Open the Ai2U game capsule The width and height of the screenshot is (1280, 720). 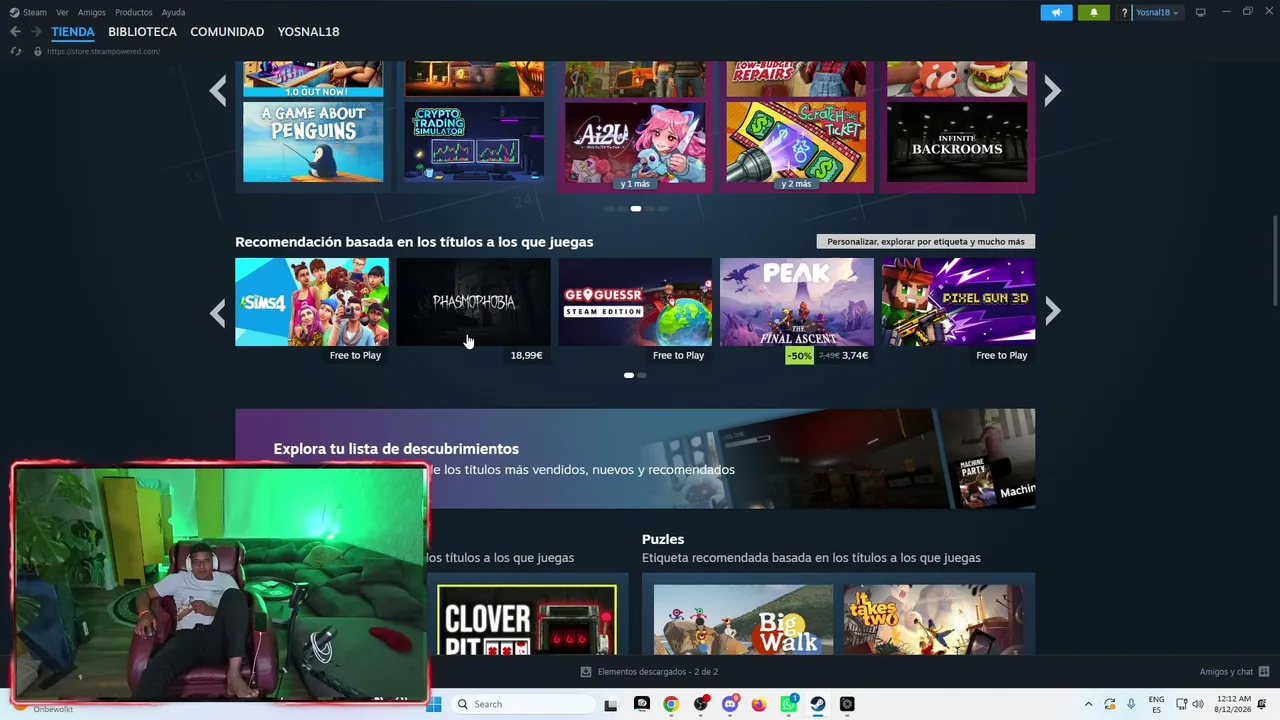coord(635,142)
